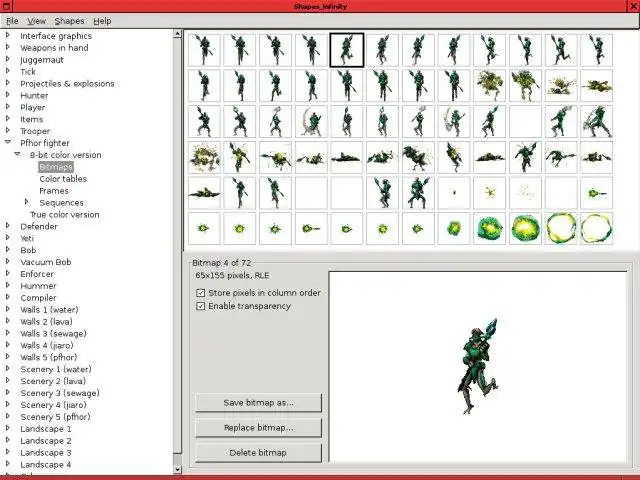Click the tree panel vertical scrollbar thumb
Viewport: 640px width, 480px height.
[178, 246]
